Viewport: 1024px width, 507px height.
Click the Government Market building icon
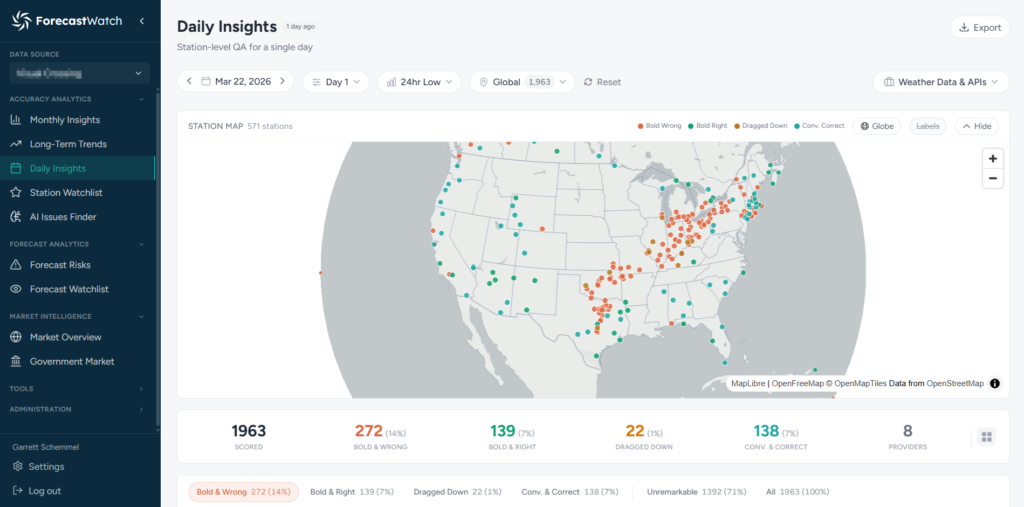click(x=16, y=362)
